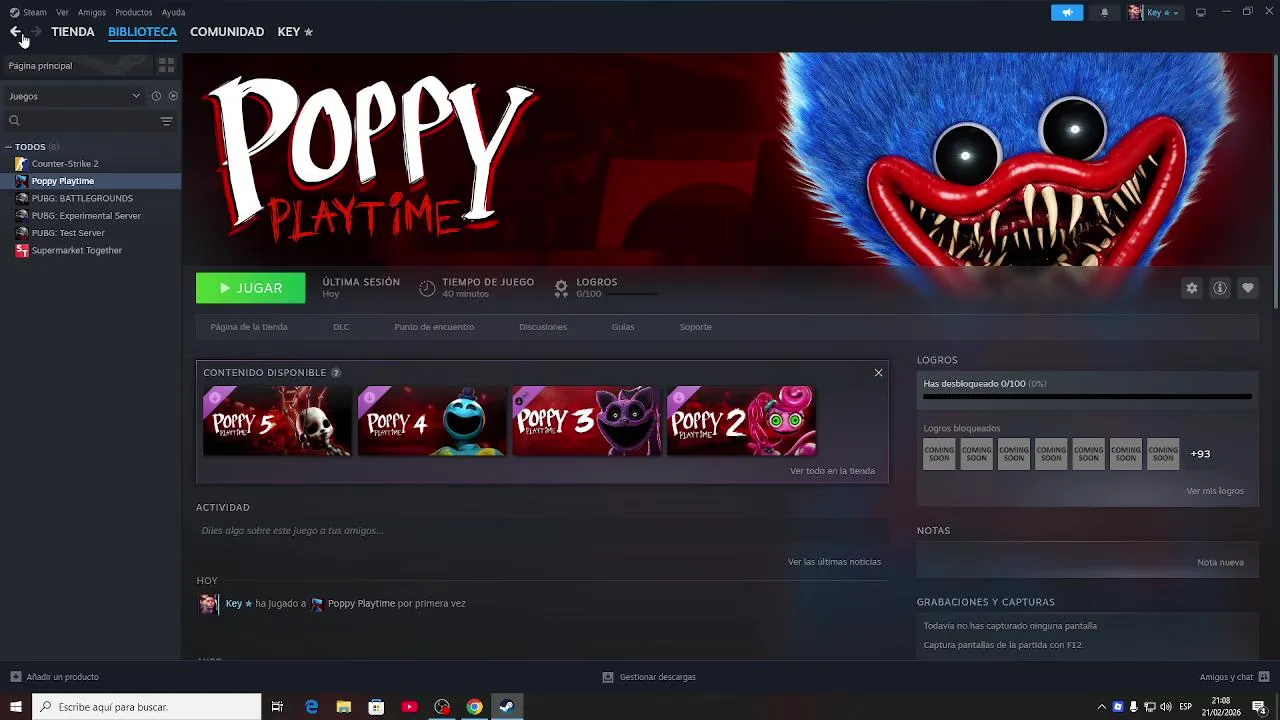Click Ver mis logros link

point(1215,491)
